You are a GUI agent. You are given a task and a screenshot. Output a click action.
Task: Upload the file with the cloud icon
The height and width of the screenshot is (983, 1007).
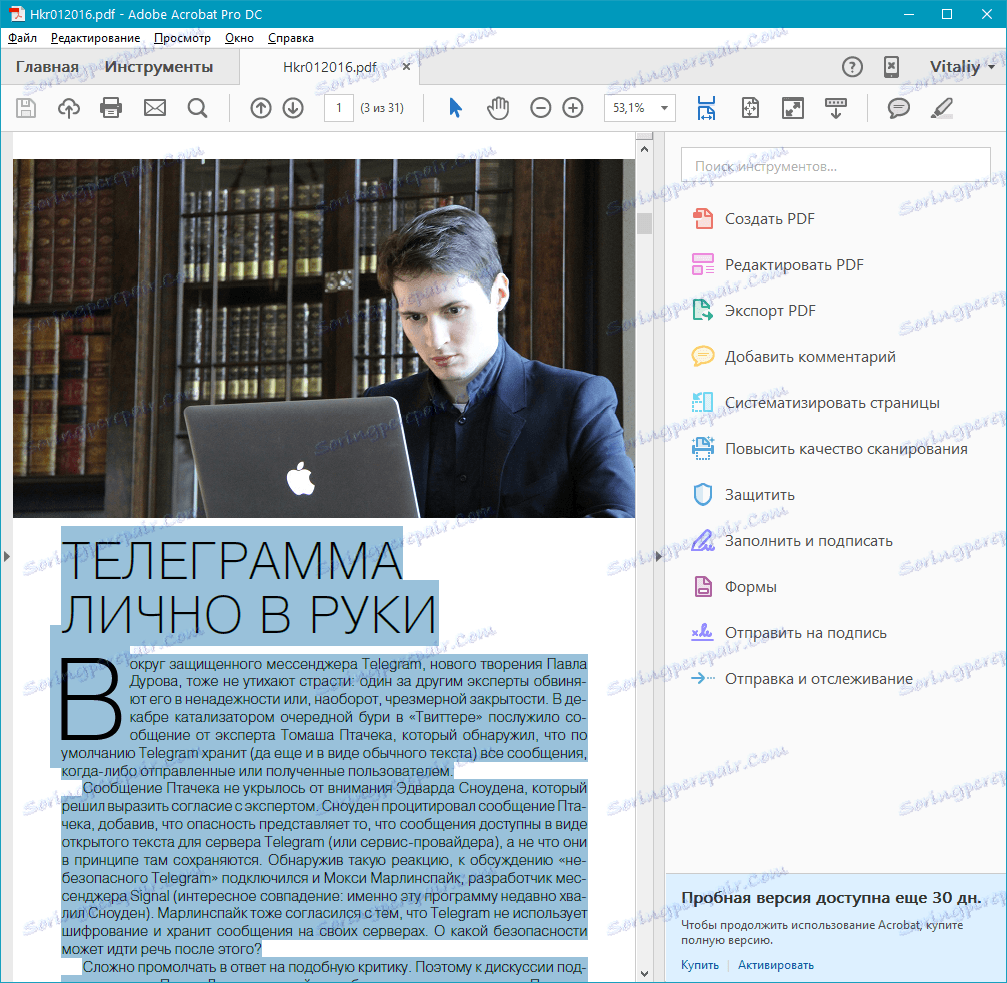(x=69, y=108)
